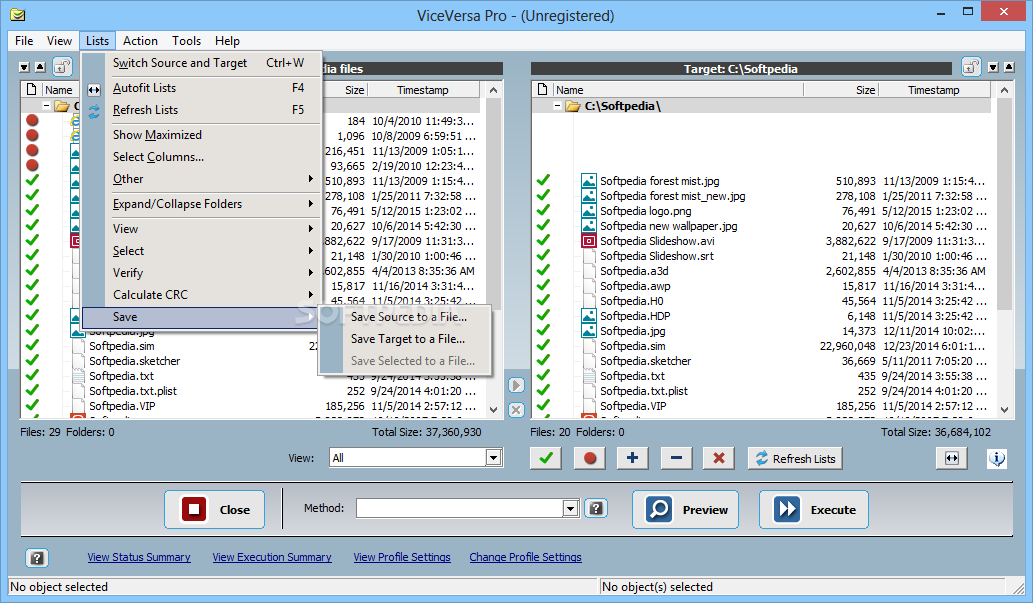Choose Select Columns... menu entry
This screenshot has height=603, width=1033.
202,157
